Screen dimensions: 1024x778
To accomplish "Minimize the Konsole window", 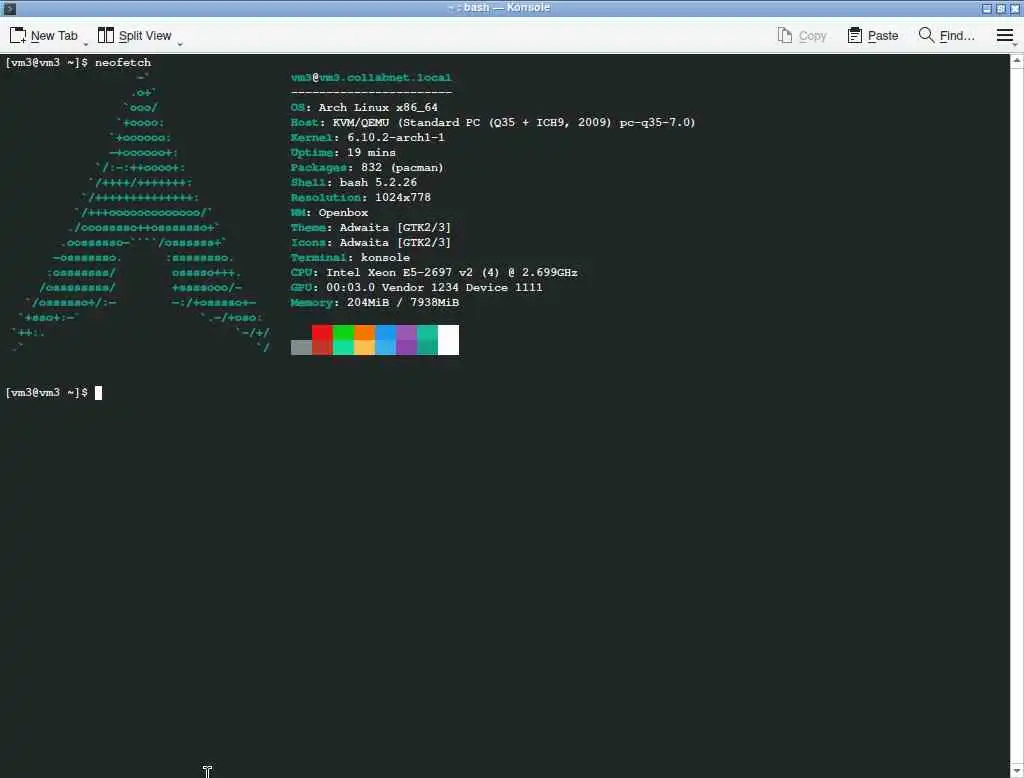I will pyautogui.click(x=986, y=8).
